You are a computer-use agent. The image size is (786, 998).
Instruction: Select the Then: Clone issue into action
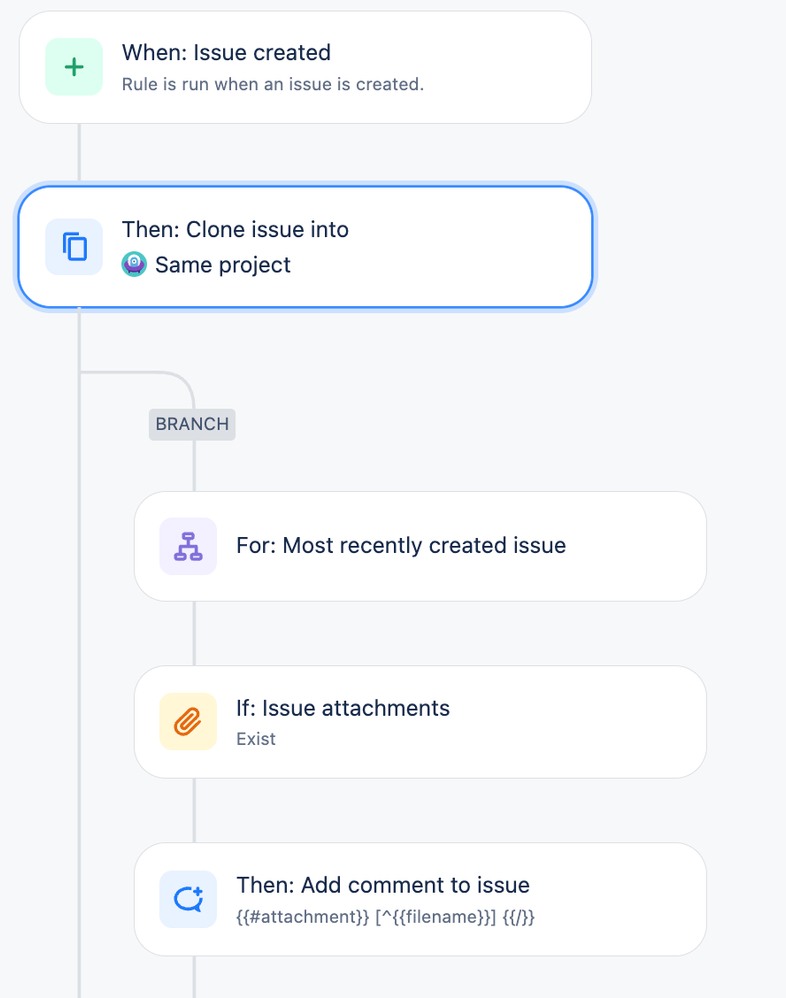pos(305,247)
